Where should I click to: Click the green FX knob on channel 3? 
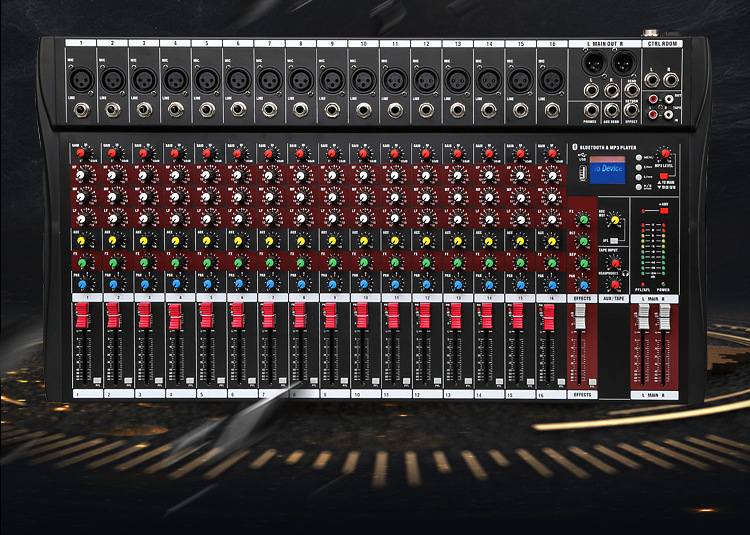click(x=145, y=263)
